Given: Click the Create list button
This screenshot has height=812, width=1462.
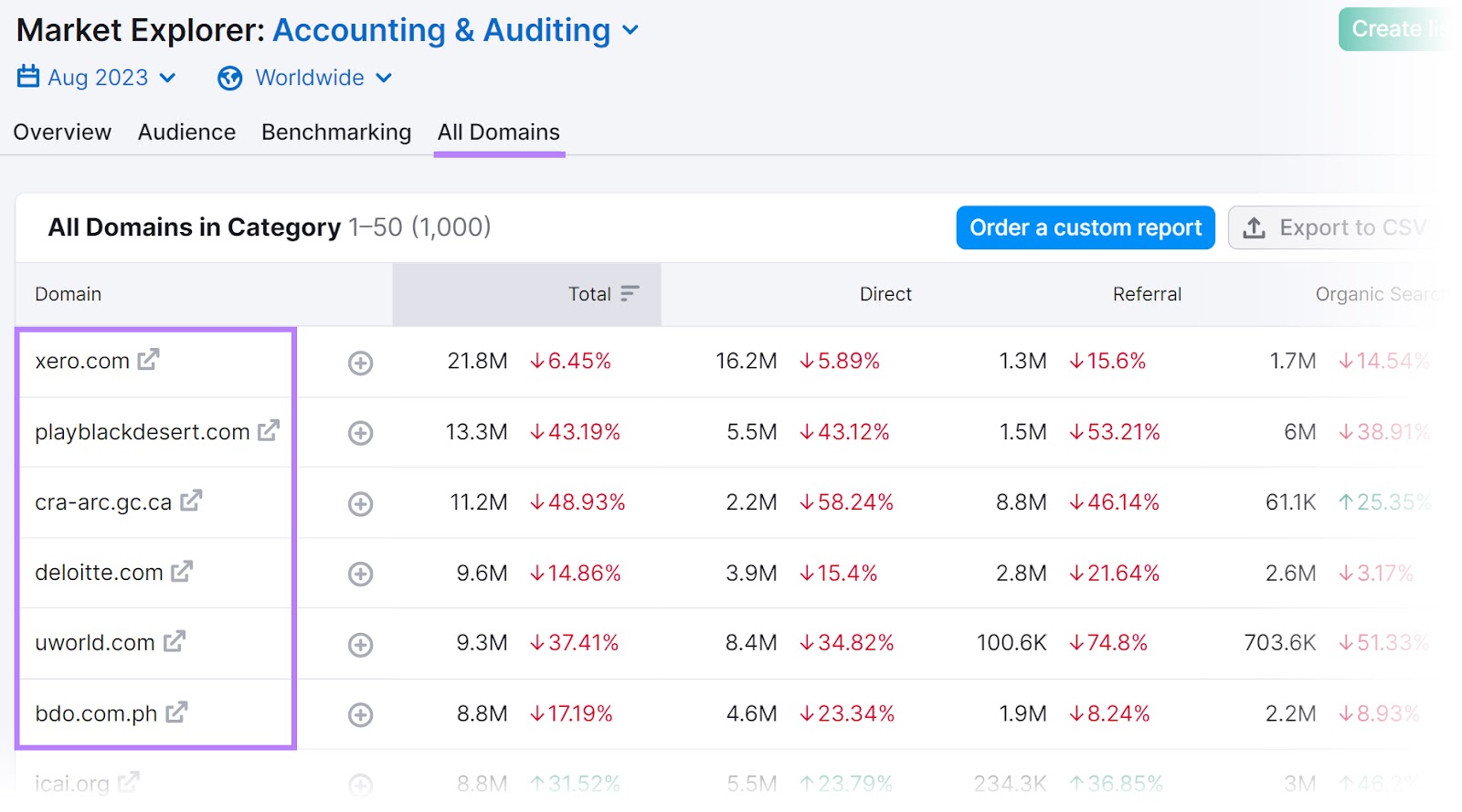Looking at the screenshot, I should (1398, 29).
